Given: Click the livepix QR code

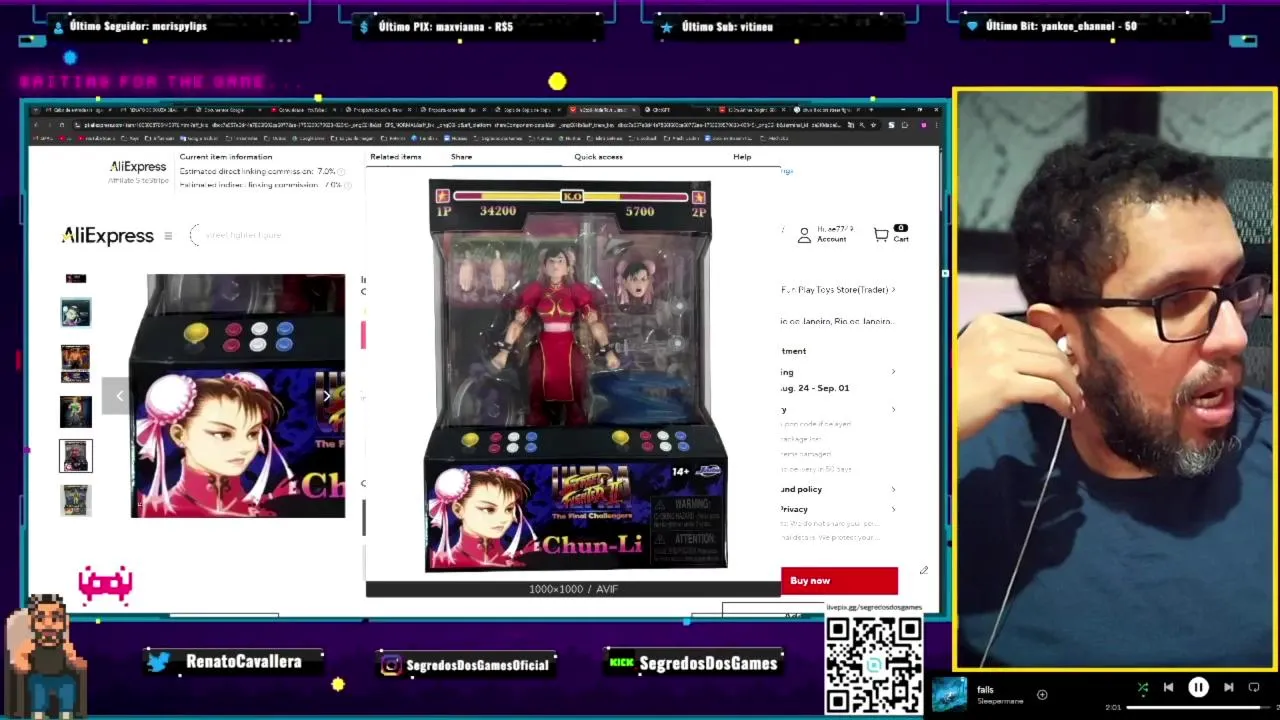Looking at the screenshot, I should 874,664.
